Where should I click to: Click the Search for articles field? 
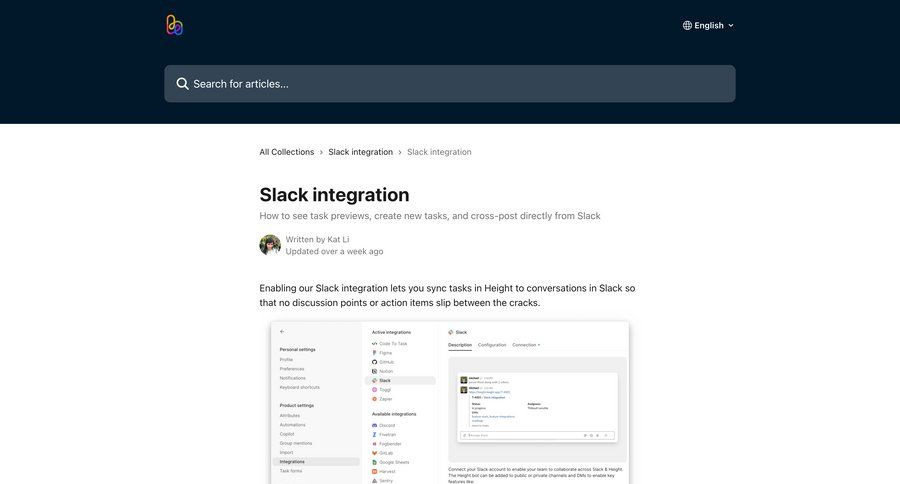point(450,84)
